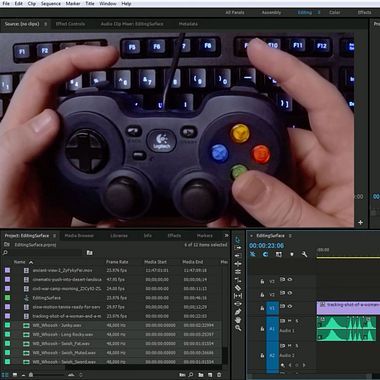
Task: Open the Source panel menu
Action: [x=45, y=24]
